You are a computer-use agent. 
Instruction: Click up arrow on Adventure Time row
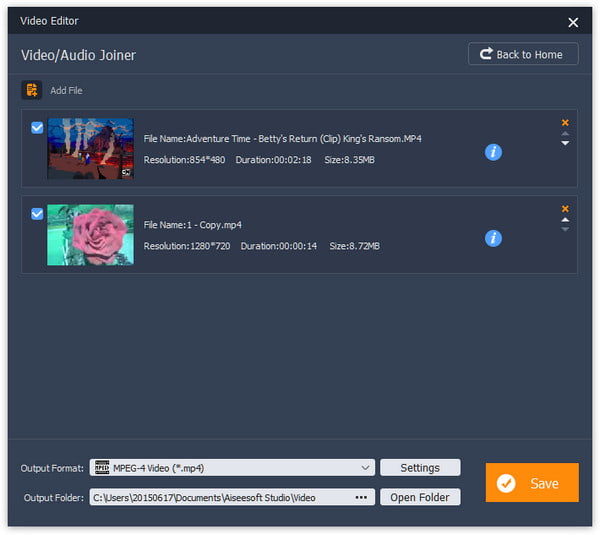(x=565, y=134)
